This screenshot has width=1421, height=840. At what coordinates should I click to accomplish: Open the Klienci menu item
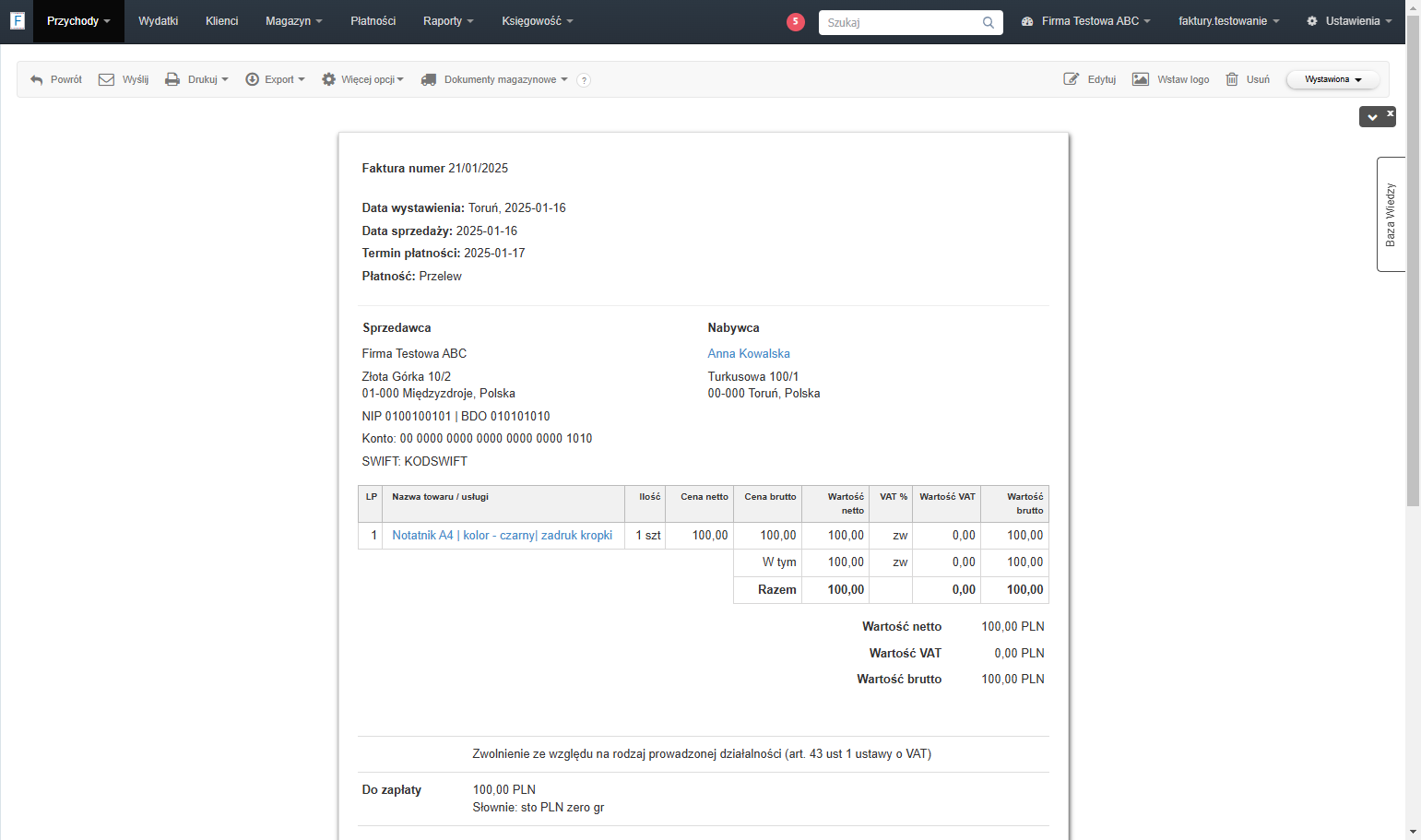(x=222, y=21)
